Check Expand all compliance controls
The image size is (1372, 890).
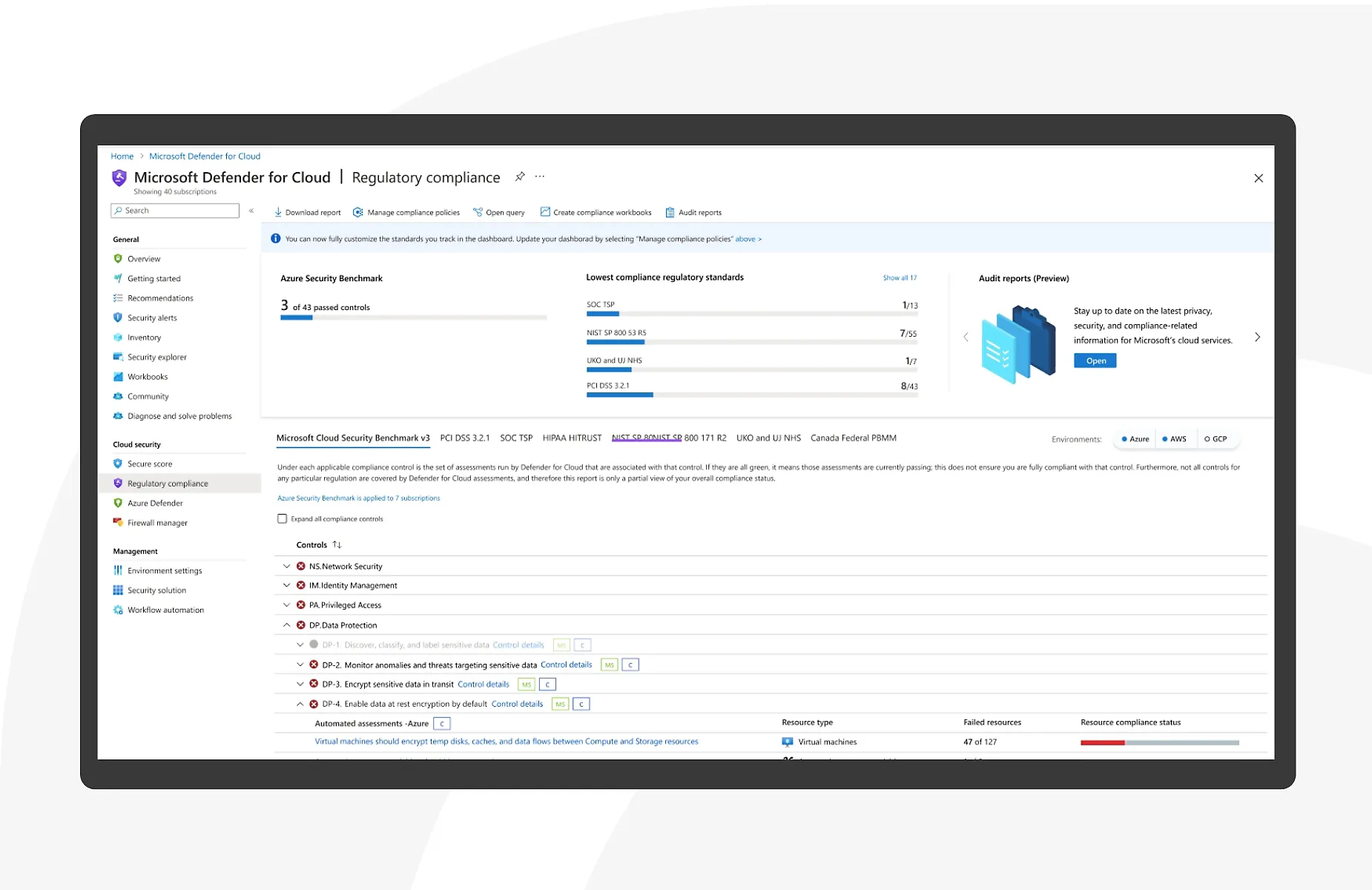(282, 518)
